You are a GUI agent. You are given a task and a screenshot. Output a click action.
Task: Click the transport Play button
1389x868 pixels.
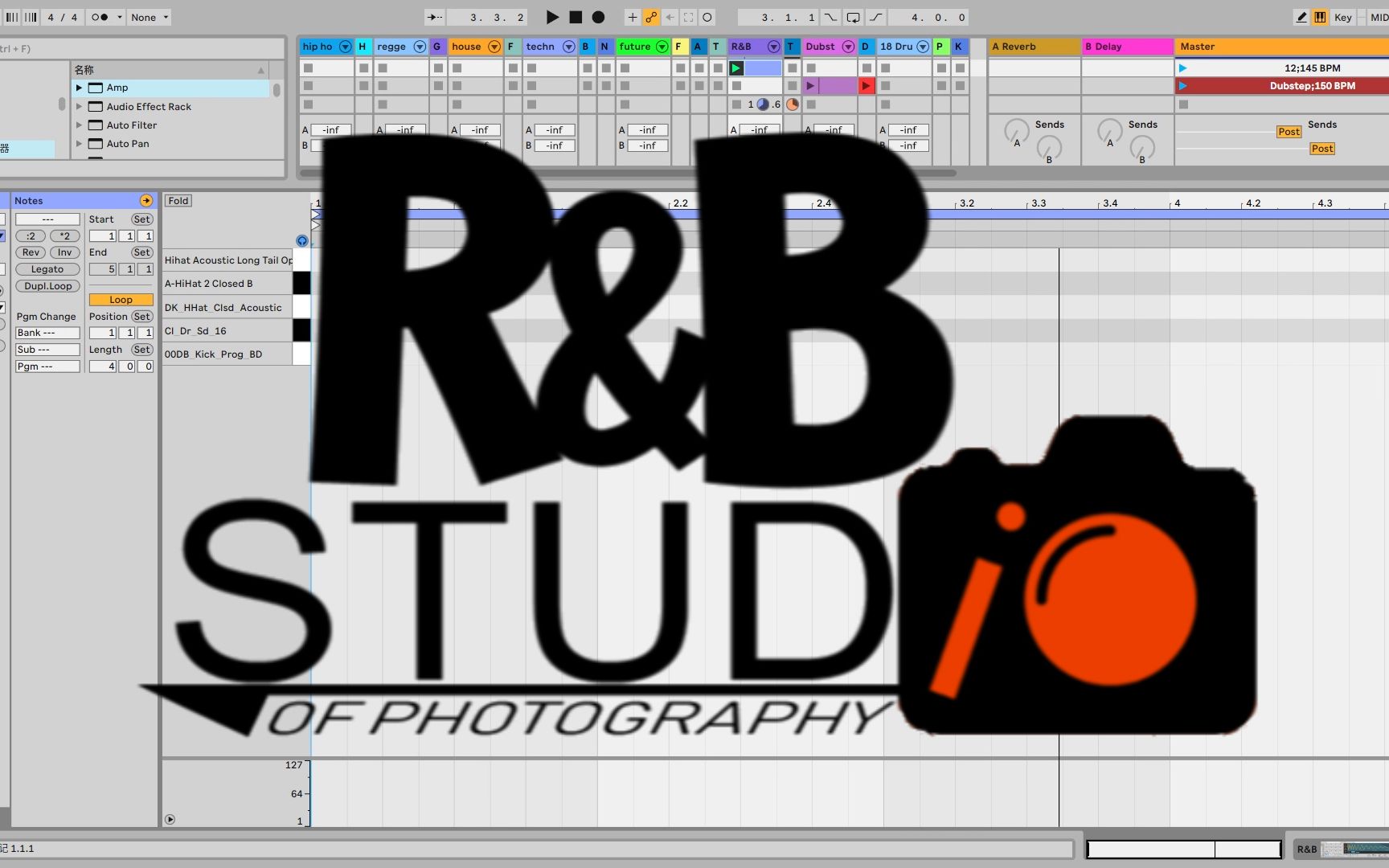[x=552, y=17]
